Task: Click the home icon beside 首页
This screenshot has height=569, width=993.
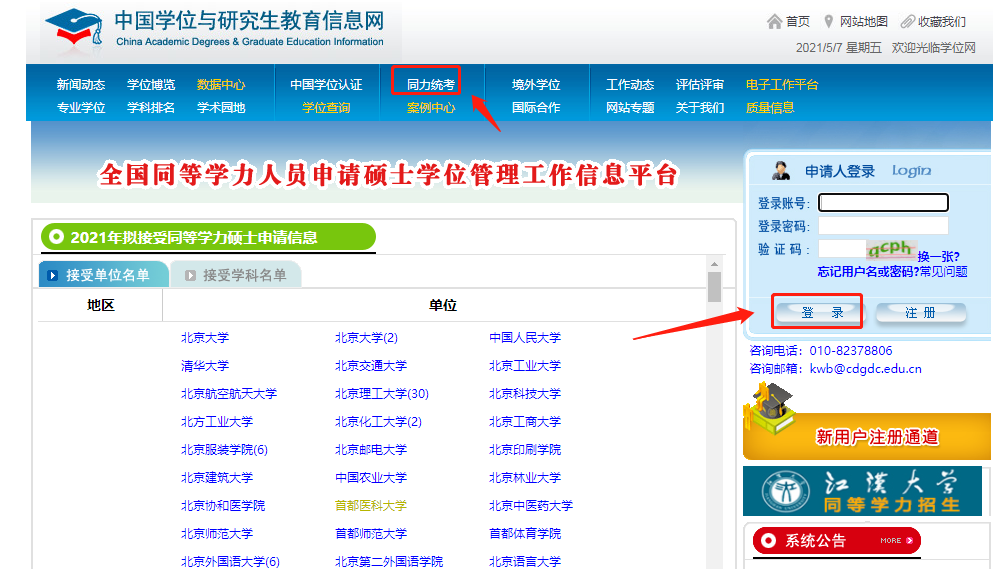Action: tap(774, 22)
